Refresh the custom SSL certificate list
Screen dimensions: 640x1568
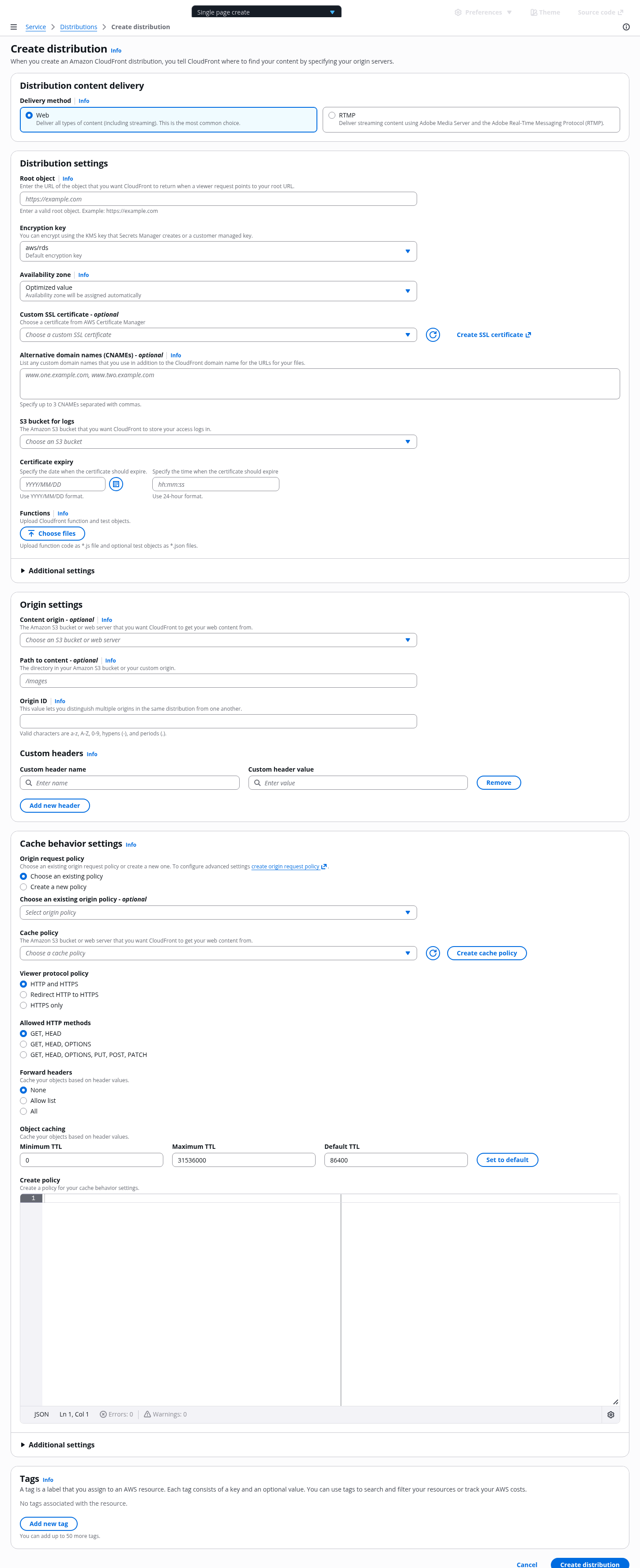(x=433, y=335)
